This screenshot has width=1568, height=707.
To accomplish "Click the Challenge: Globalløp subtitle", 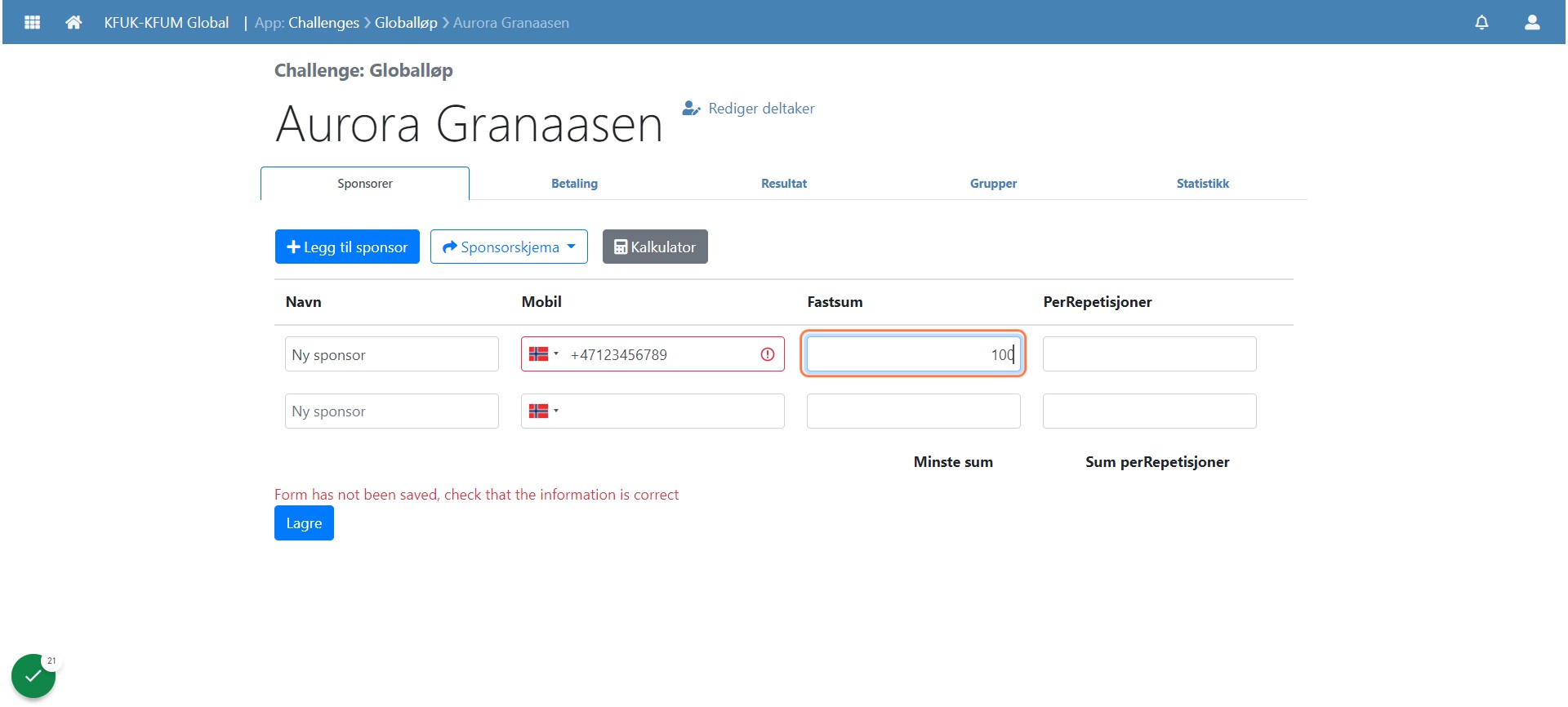I will click(x=363, y=71).
